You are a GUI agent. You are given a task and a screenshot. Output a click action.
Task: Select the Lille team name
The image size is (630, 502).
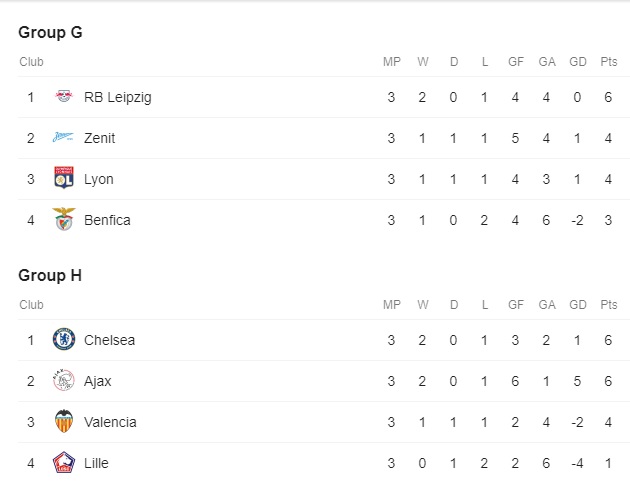[96, 463]
